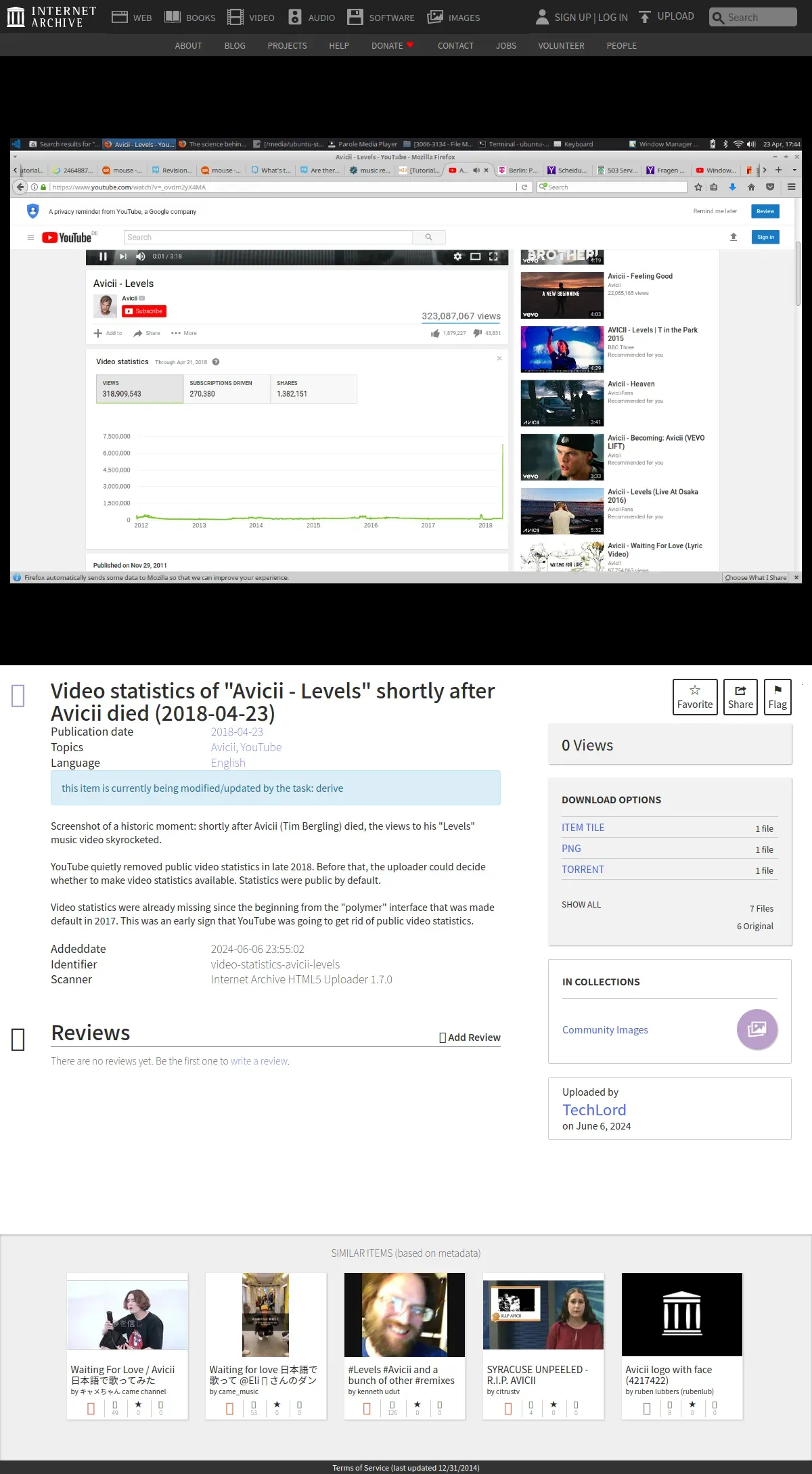812x1474 pixels.
Task: Open the BOOKS media section
Action: point(190,18)
